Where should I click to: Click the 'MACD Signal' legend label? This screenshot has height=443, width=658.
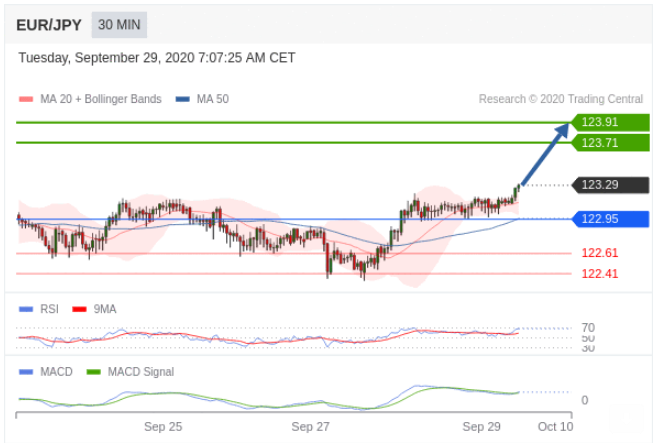[x=141, y=372]
